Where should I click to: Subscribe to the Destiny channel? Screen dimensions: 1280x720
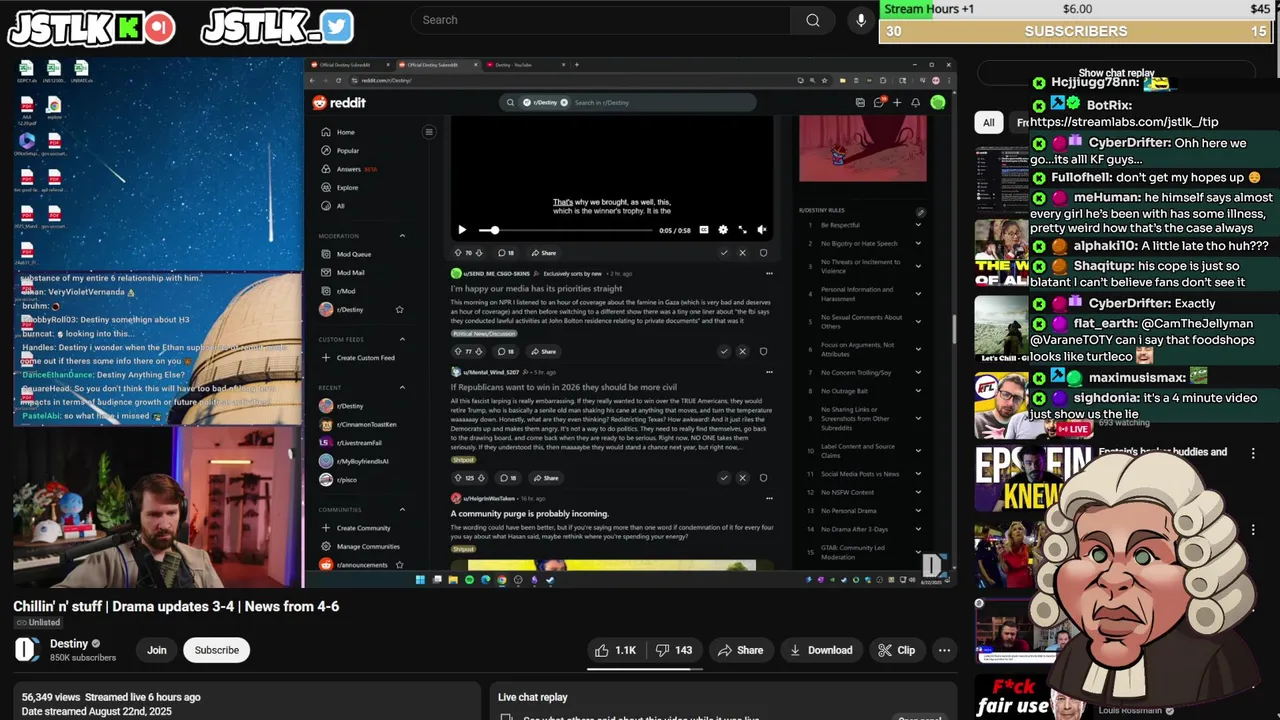[x=217, y=650]
